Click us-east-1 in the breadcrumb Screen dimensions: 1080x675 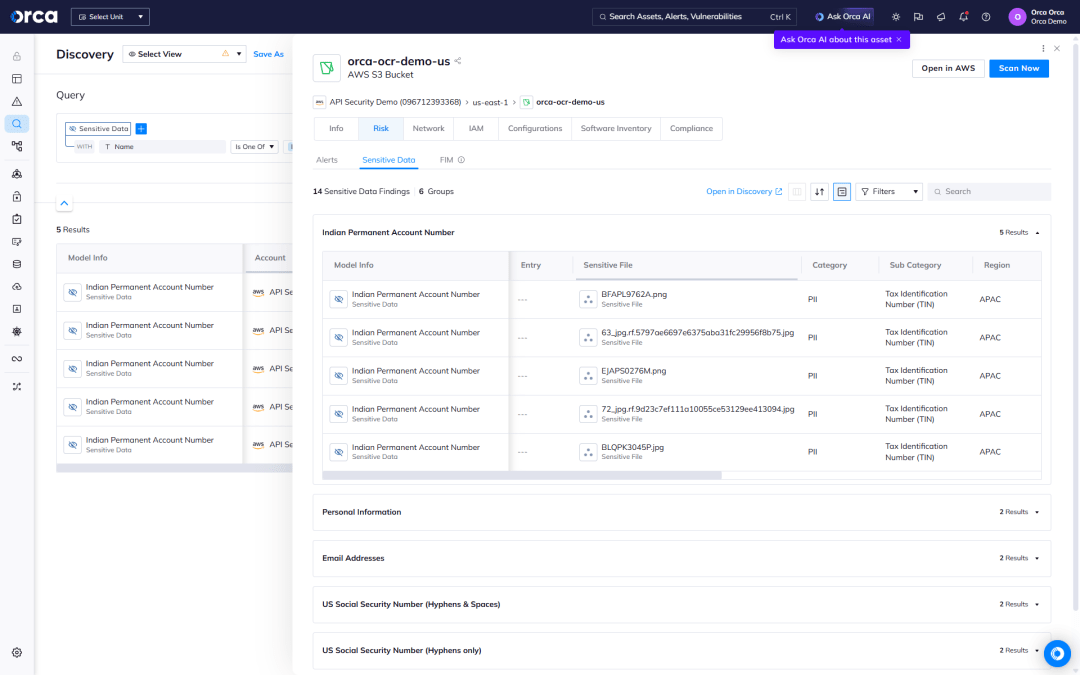tap(490, 102)
